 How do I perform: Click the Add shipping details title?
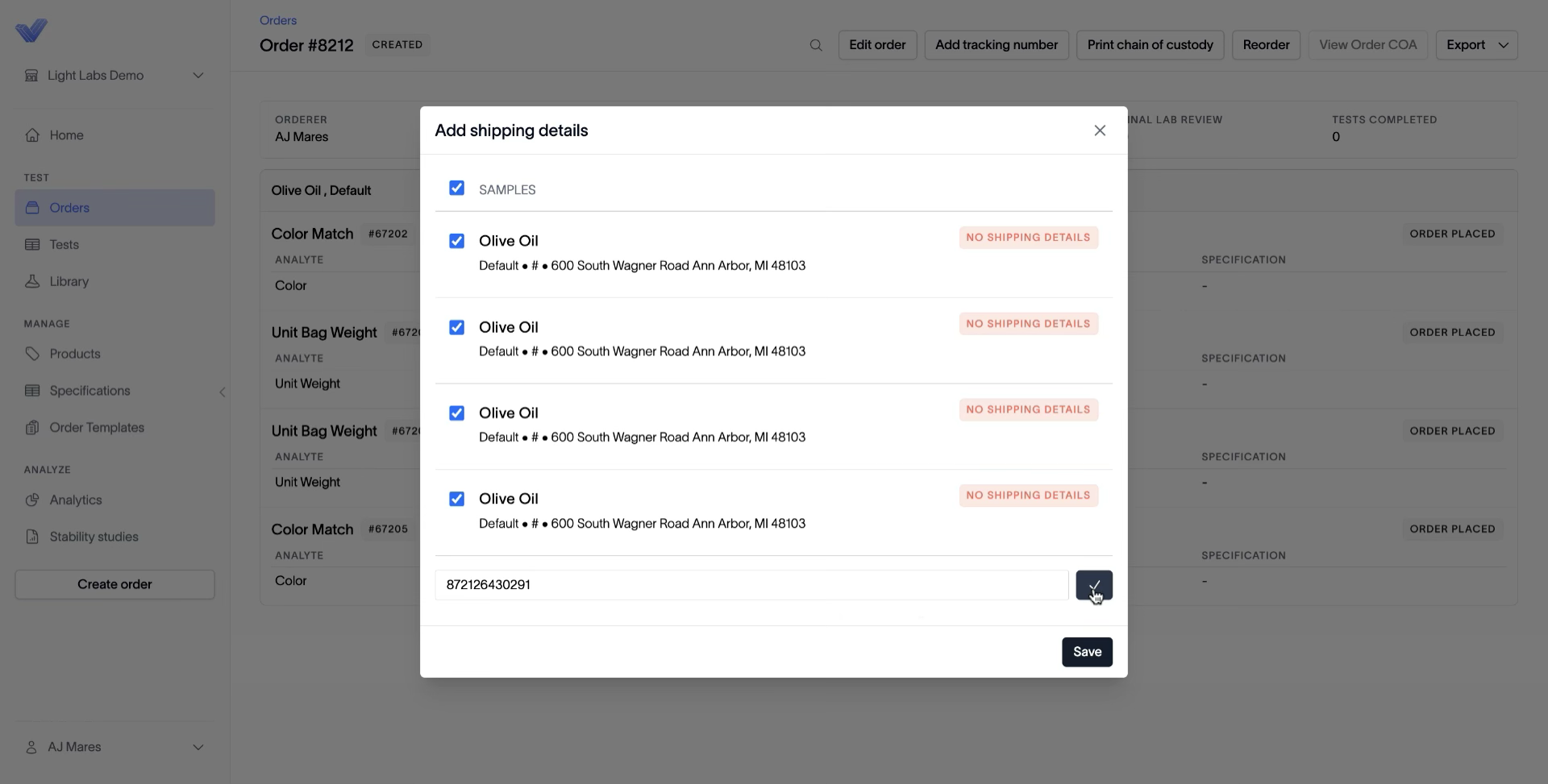pos(511,131)
